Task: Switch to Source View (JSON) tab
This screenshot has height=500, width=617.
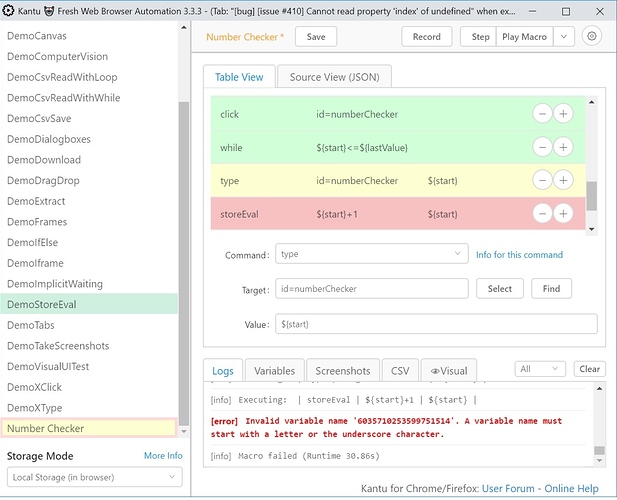Action: coord(334,77)
